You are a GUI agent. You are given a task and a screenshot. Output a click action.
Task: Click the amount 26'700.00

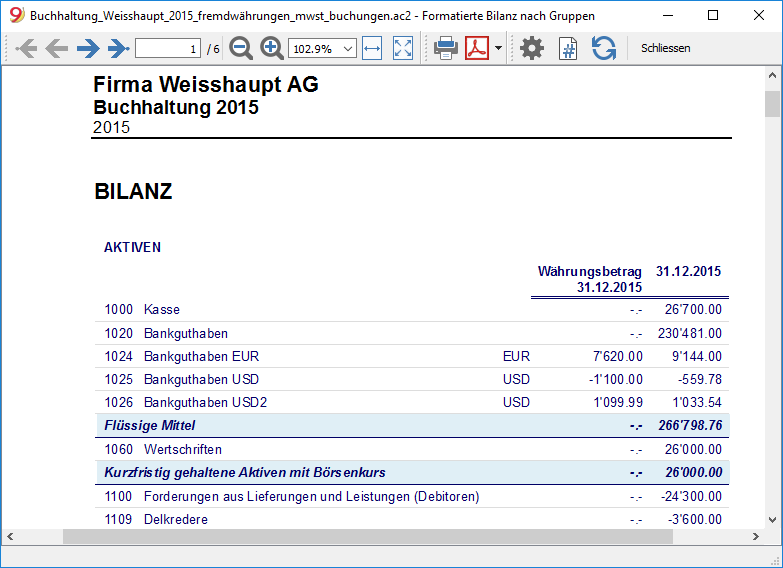693,309
